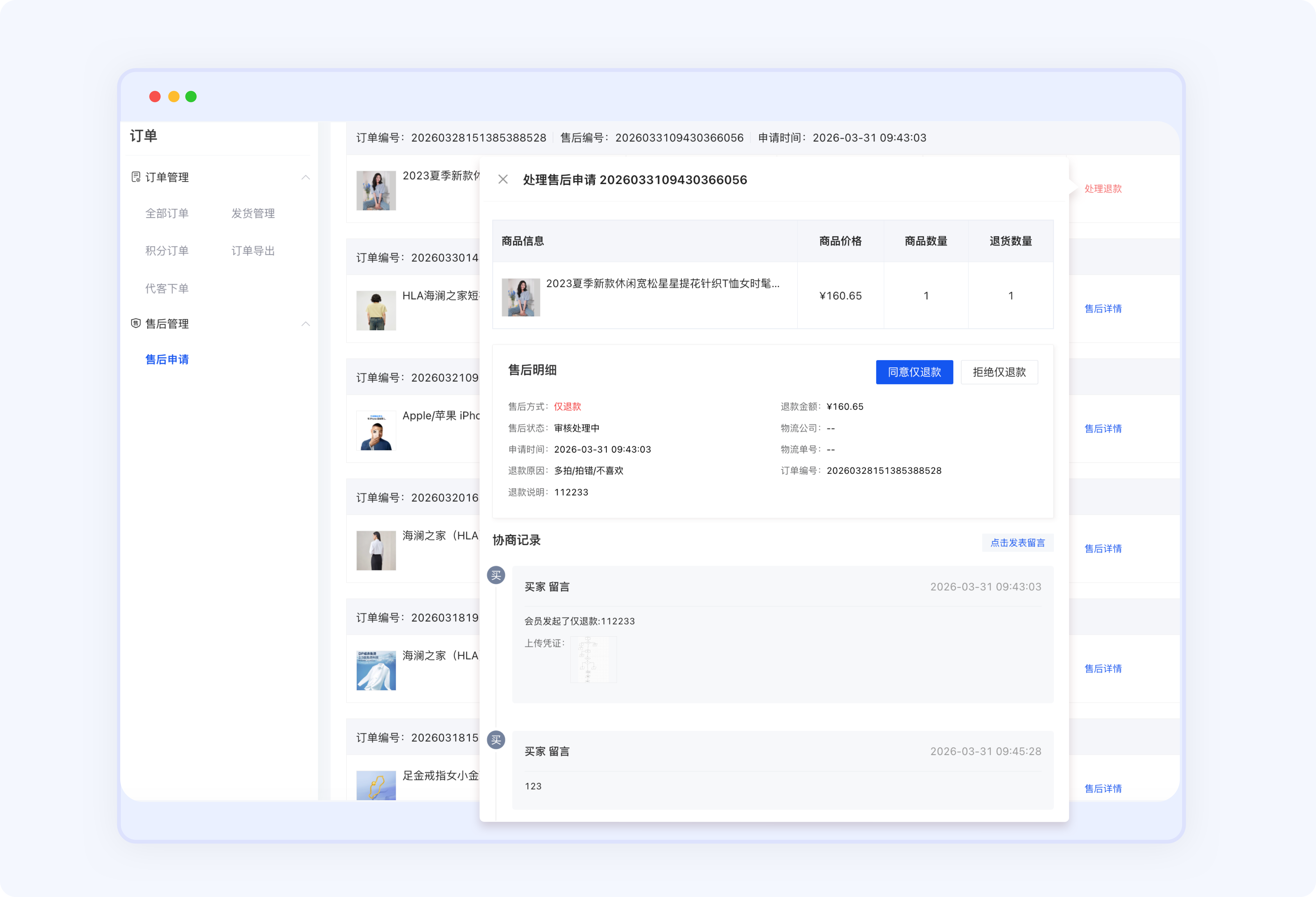Click the 售后管理 shield icon
This screenshot has width=1316, height=897.
coord(136,323)
